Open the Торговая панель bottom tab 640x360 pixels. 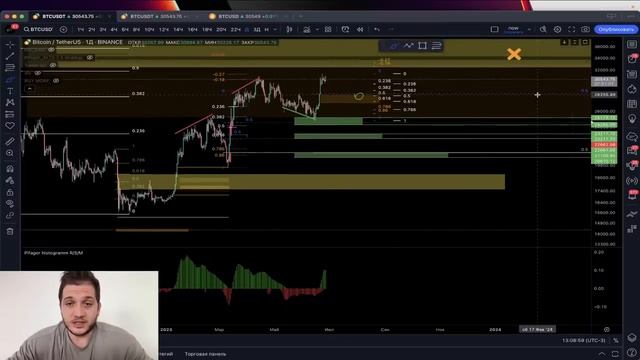pyautogui.click(x=205, y=354)
